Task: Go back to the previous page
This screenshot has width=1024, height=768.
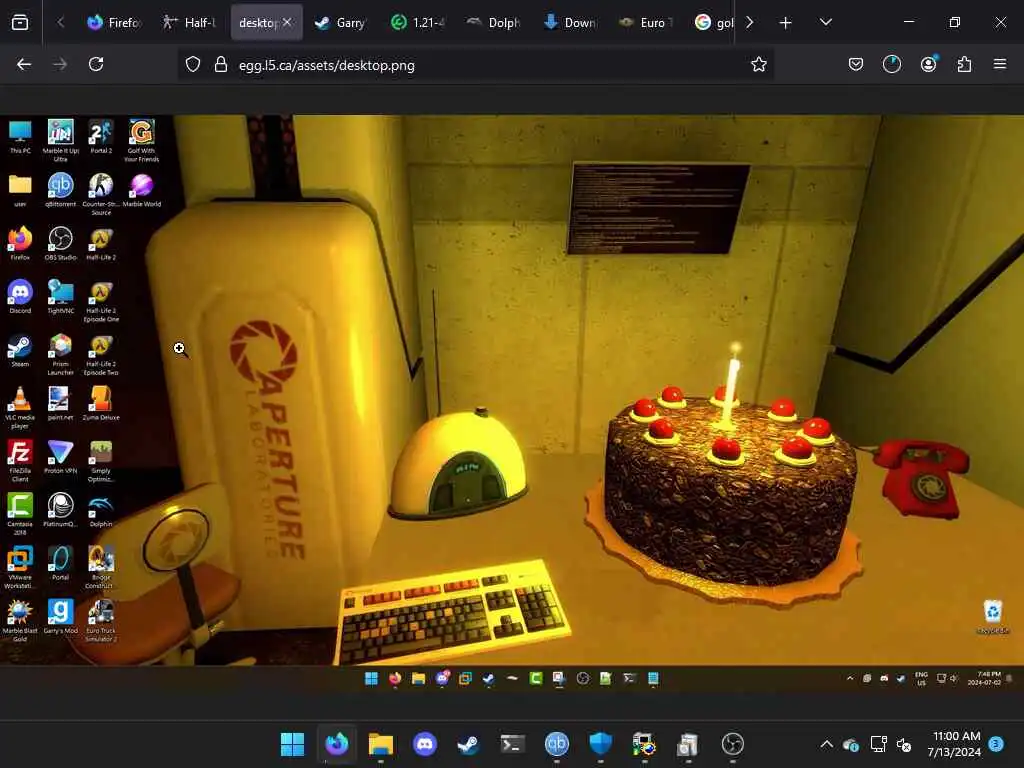Action: tap(24, 64)
